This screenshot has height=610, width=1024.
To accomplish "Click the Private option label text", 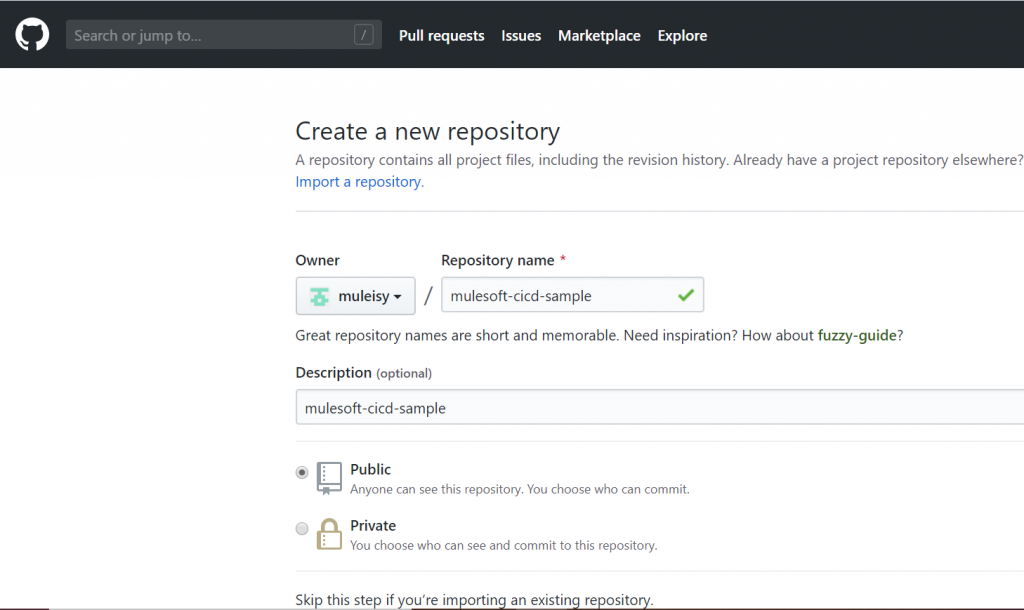I will pyautogui.click(x=373, y=526).
